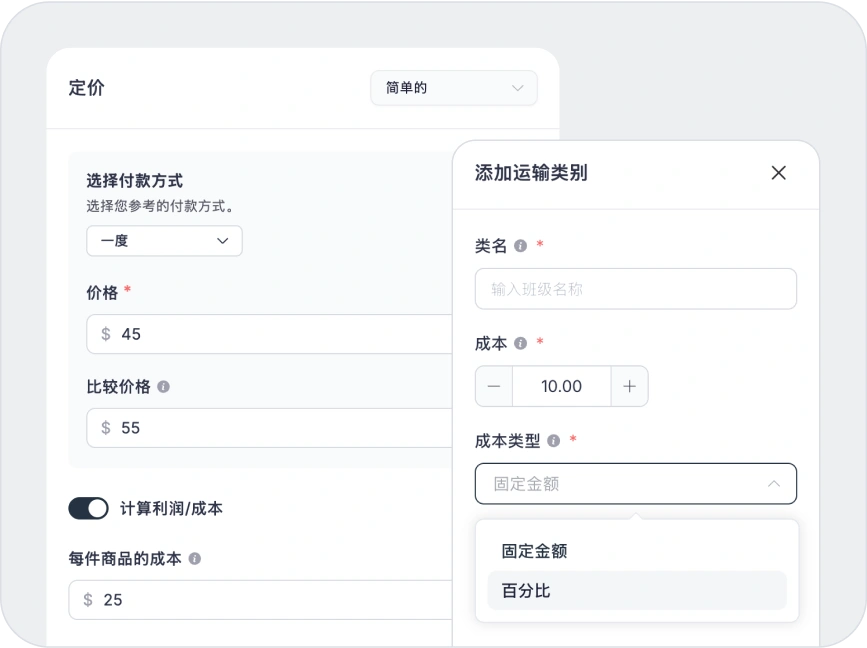The height and width of the screenshot is (648, 867).
Task: Close the 添加运输类别 dialog
Action: point(778,173)
